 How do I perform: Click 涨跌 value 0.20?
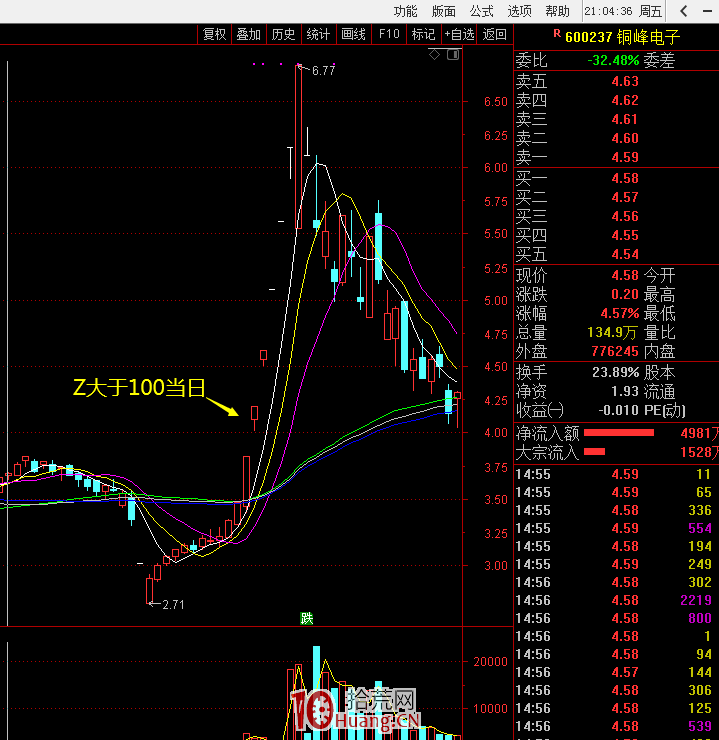625,294
